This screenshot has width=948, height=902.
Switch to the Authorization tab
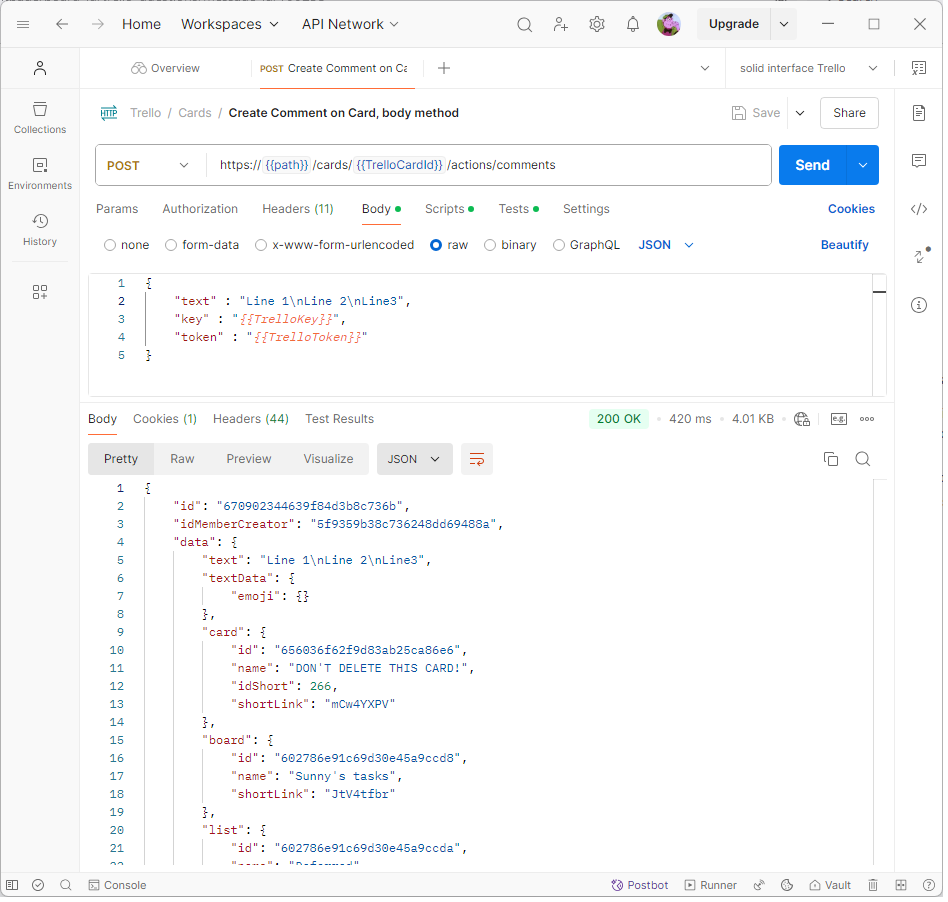(x=200, y=209)
